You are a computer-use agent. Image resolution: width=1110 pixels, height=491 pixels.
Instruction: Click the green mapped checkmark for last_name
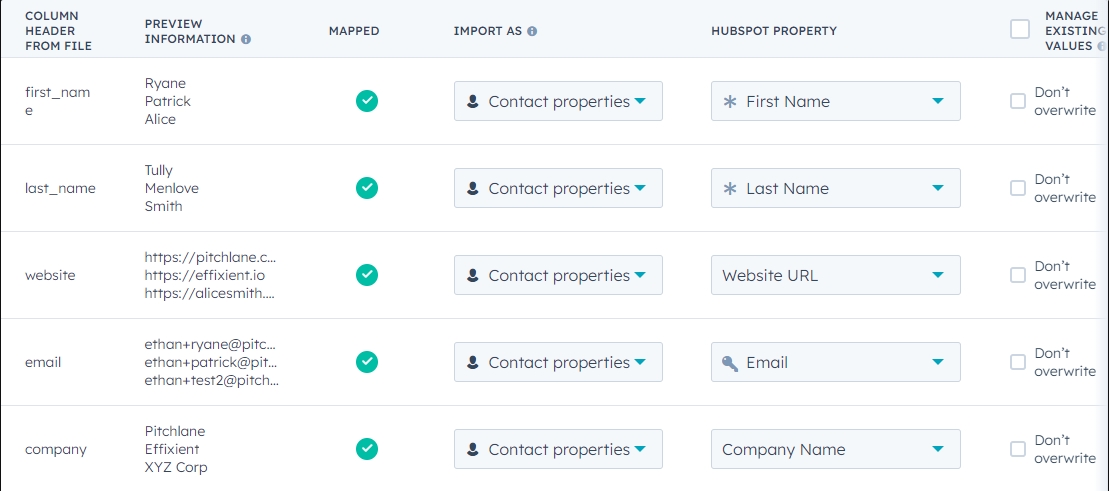(367, 188)
